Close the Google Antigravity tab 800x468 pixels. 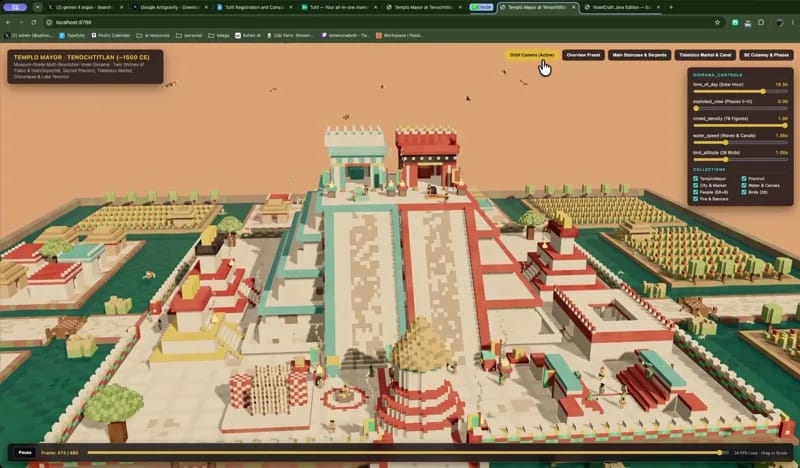coord(207,7)
